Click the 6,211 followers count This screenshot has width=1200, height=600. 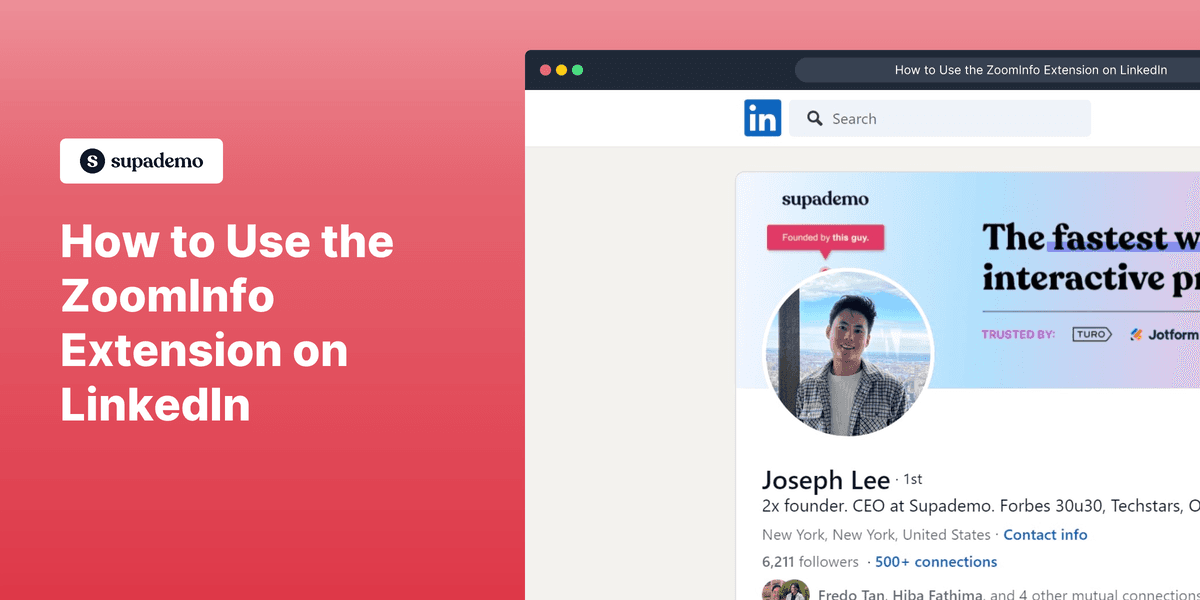[810, 561]
